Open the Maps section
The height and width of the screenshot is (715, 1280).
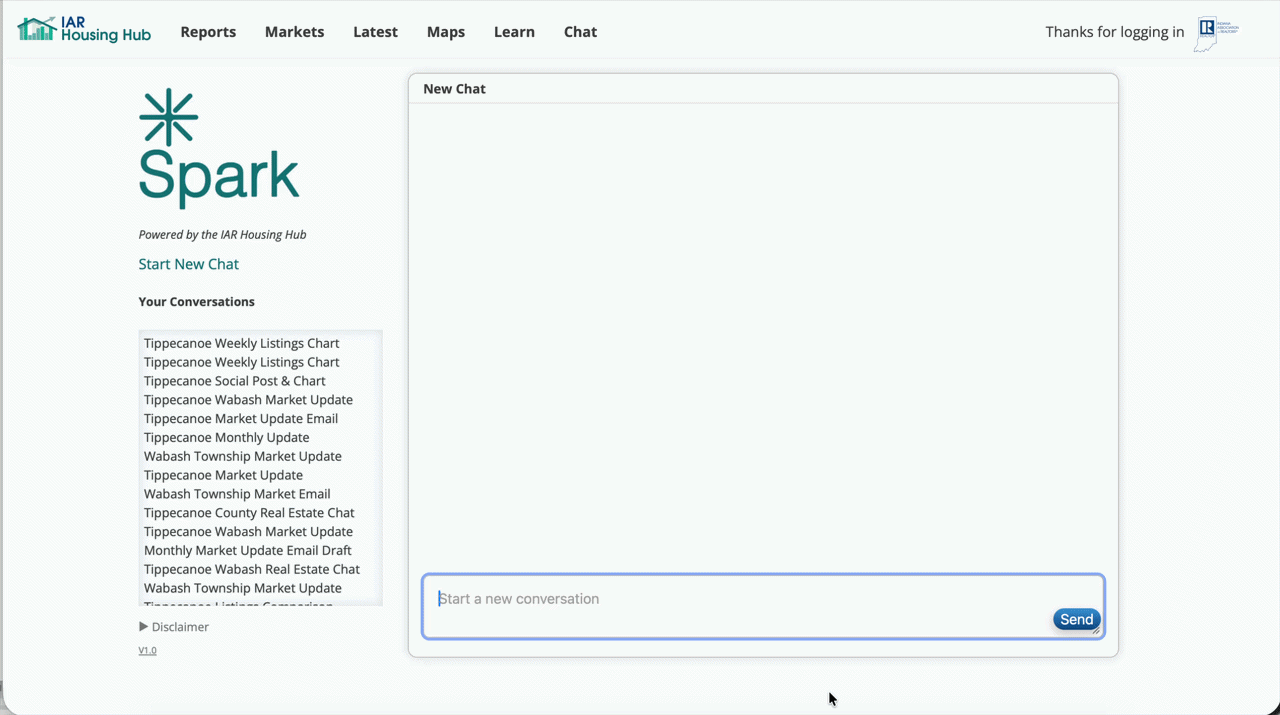(445, 32)
